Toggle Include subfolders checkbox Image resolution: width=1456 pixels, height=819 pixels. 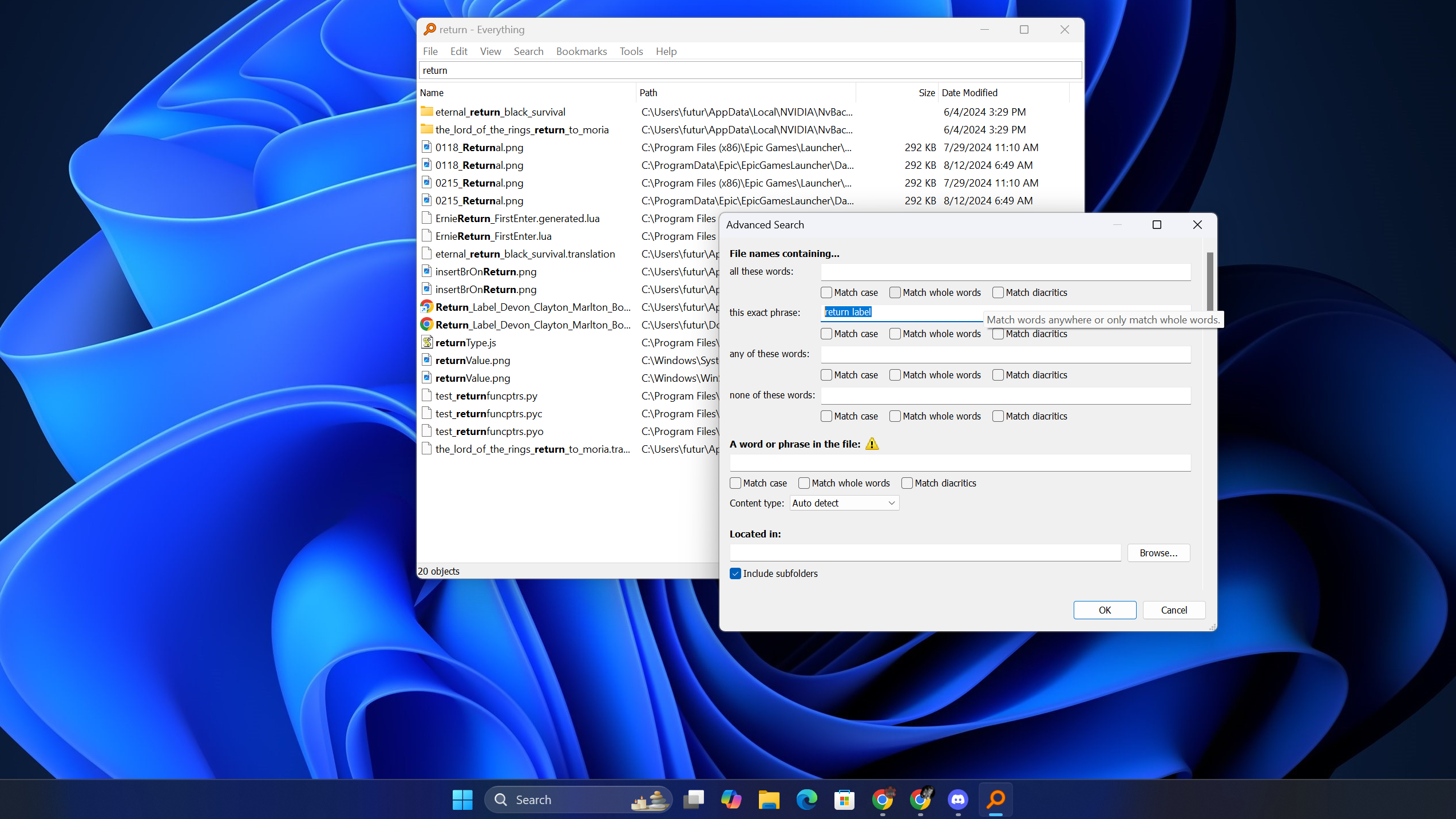(x=735, y=573)
